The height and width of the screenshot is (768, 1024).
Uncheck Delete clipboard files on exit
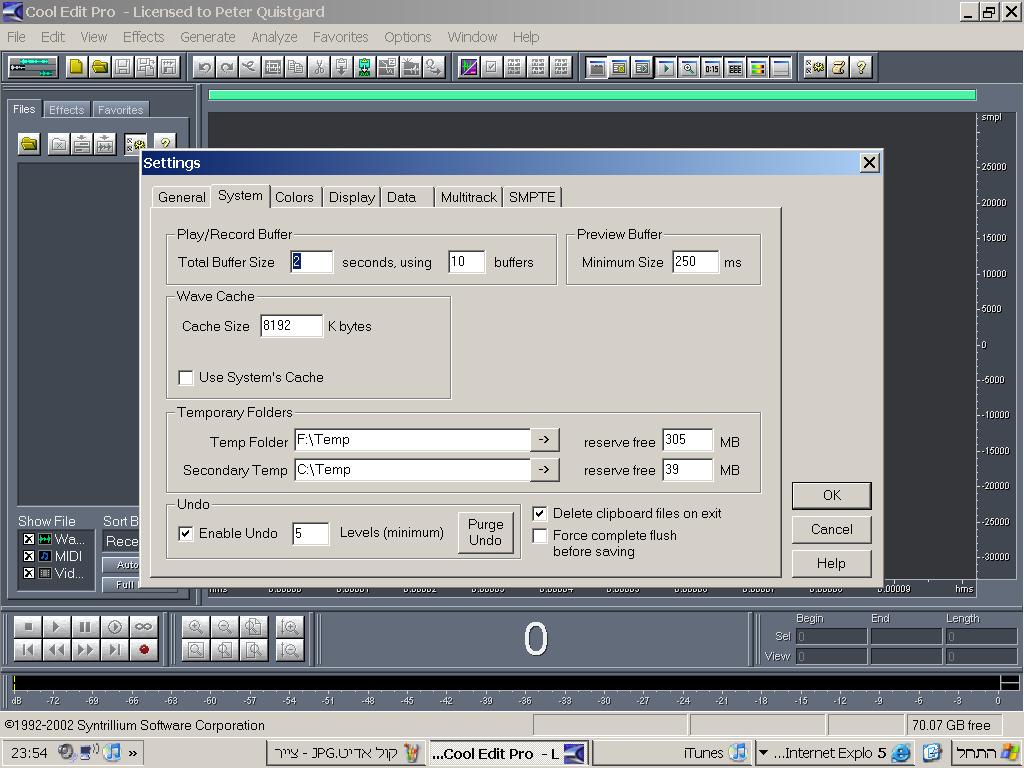[x=539, y=513]
